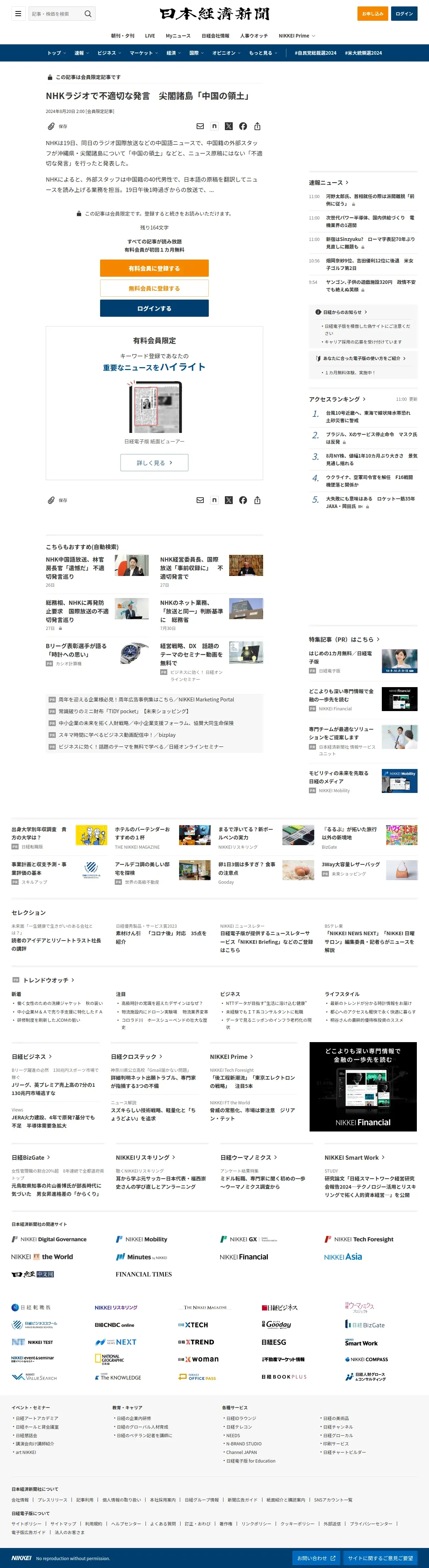
Task: Expand the 経済 navigation dropdown
Action: (174, 53)
